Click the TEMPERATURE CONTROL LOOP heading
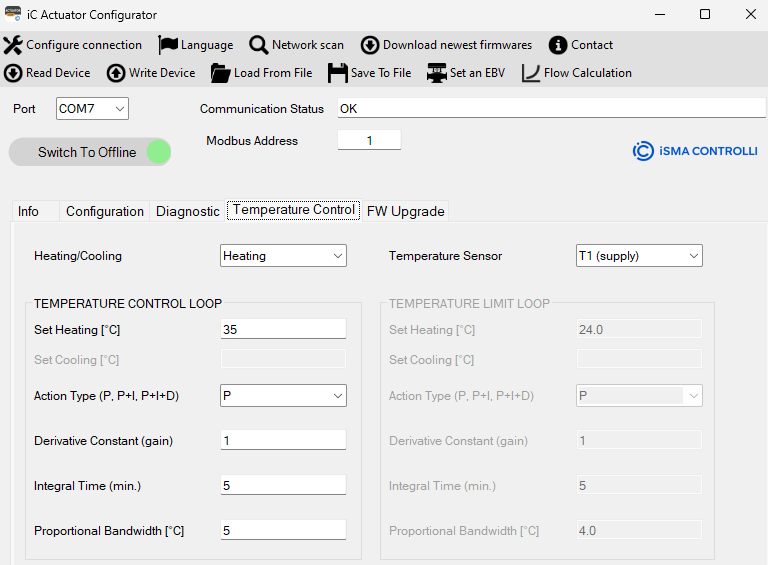 [128, 304]
